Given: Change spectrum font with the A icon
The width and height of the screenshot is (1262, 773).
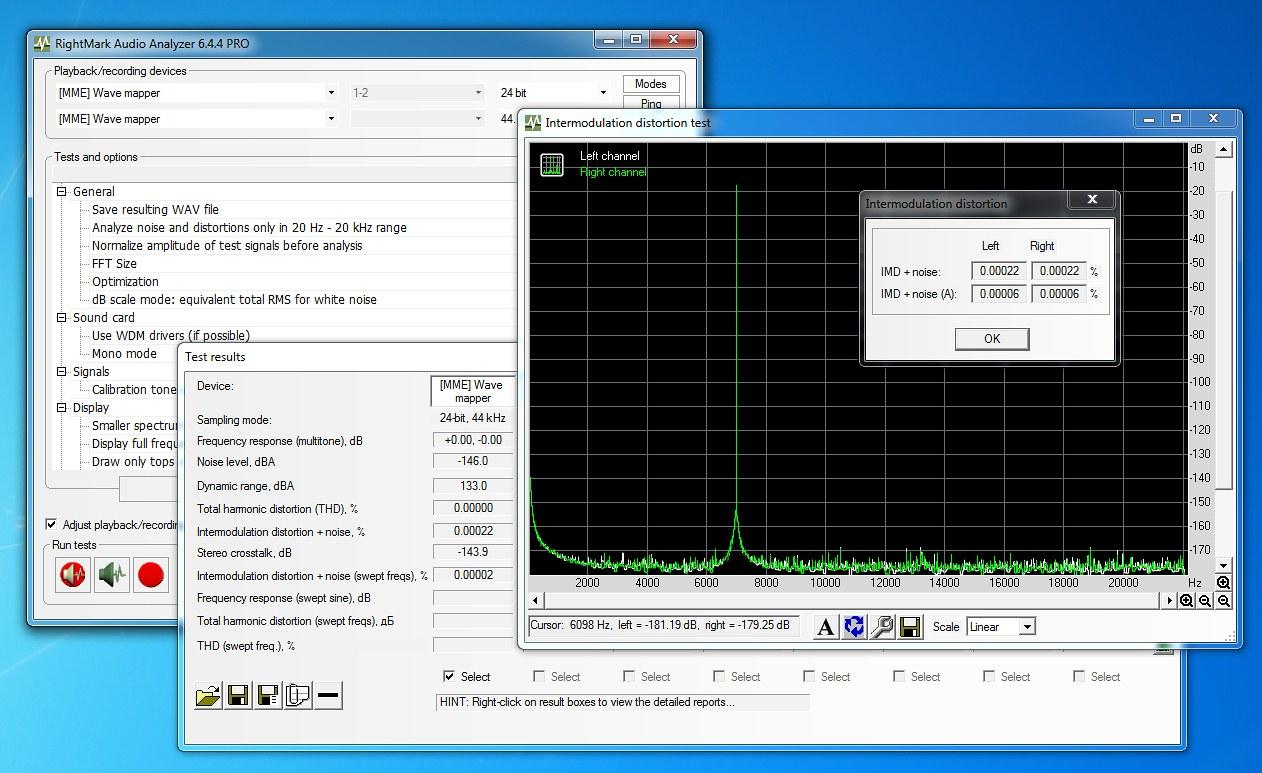Looking at the screenshot, I should pyautogui.click(x=824, y=627).
